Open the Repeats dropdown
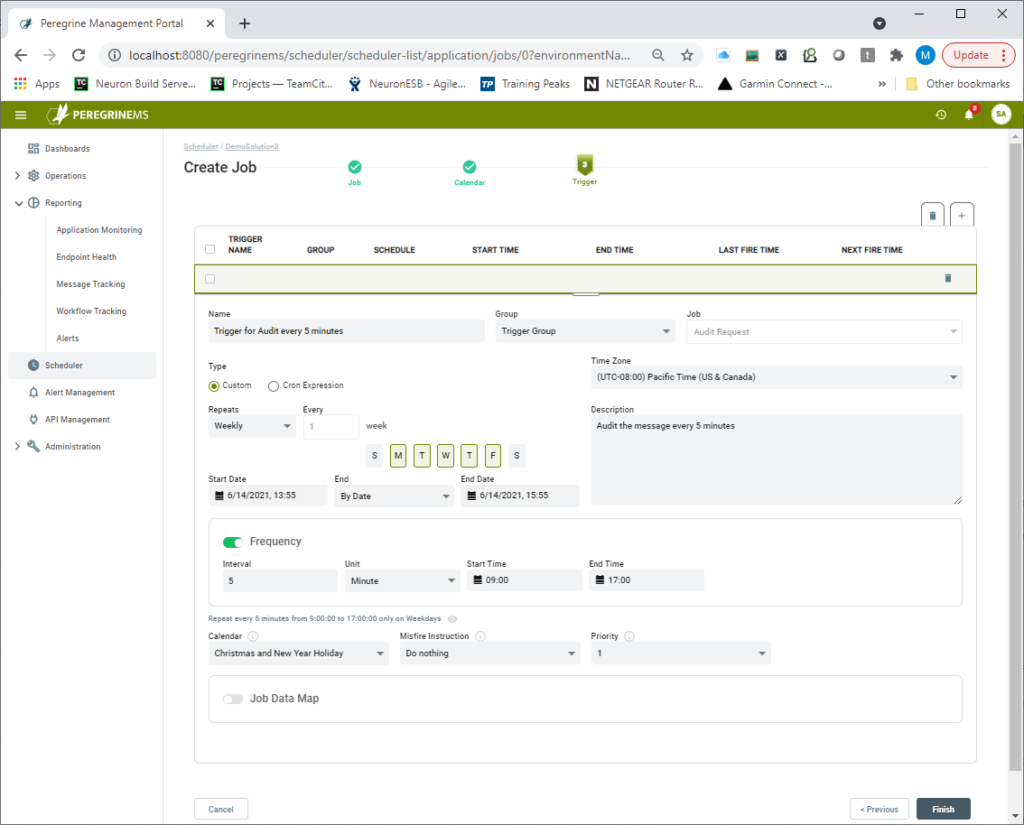The width and height of the screenshot is (1024, 825). [x=251, y=425]
